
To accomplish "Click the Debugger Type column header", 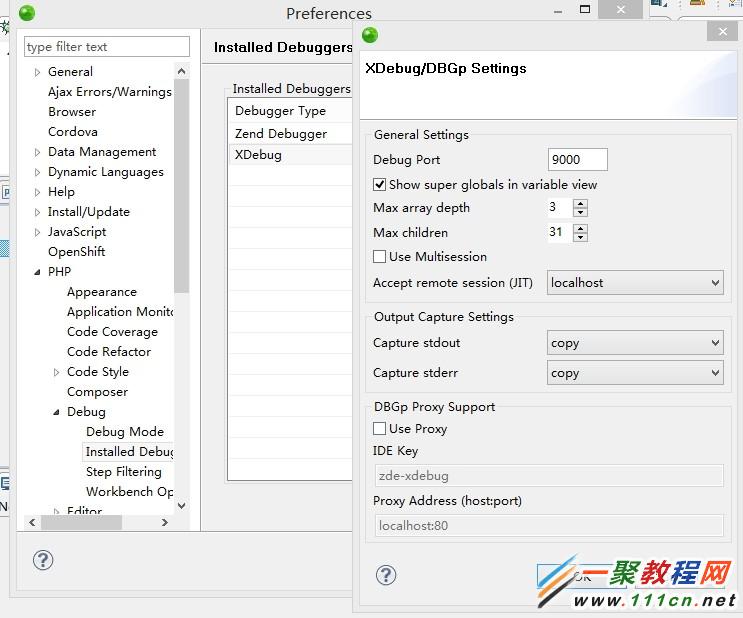I will (290, 111).
